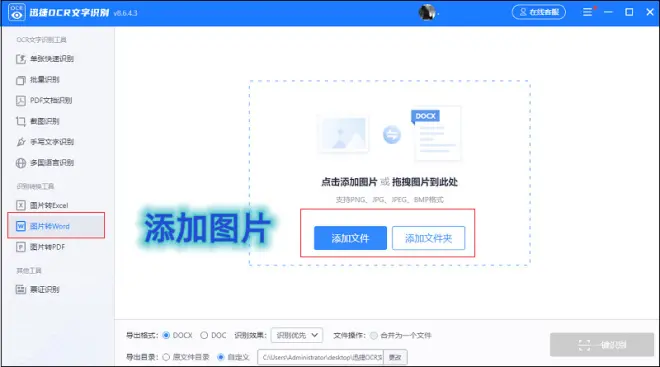
Task: Open the user avatar profile
Action: pyautogui.click(x=427, y=12)
